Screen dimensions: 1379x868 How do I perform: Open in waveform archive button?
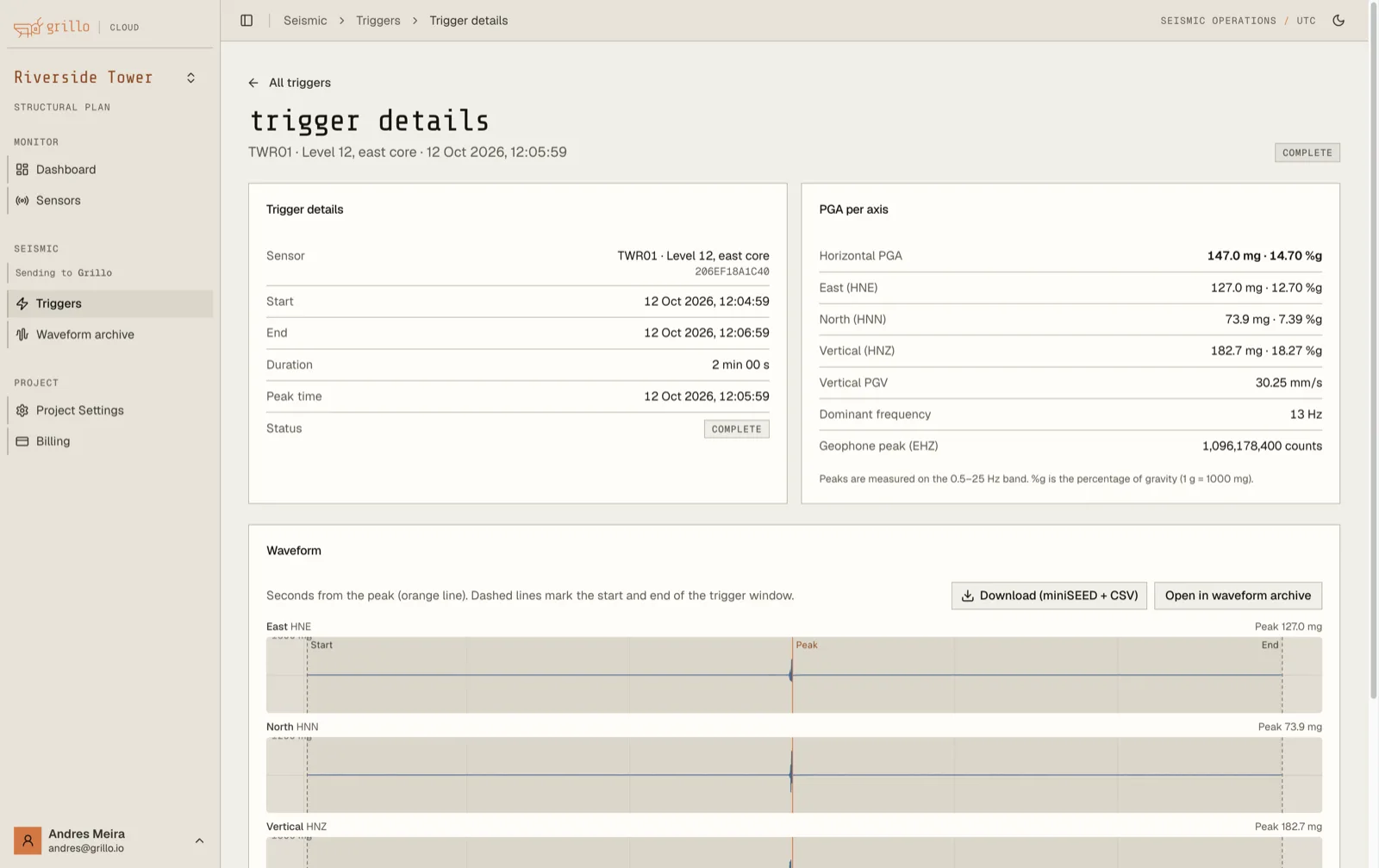pos(1238,596)
